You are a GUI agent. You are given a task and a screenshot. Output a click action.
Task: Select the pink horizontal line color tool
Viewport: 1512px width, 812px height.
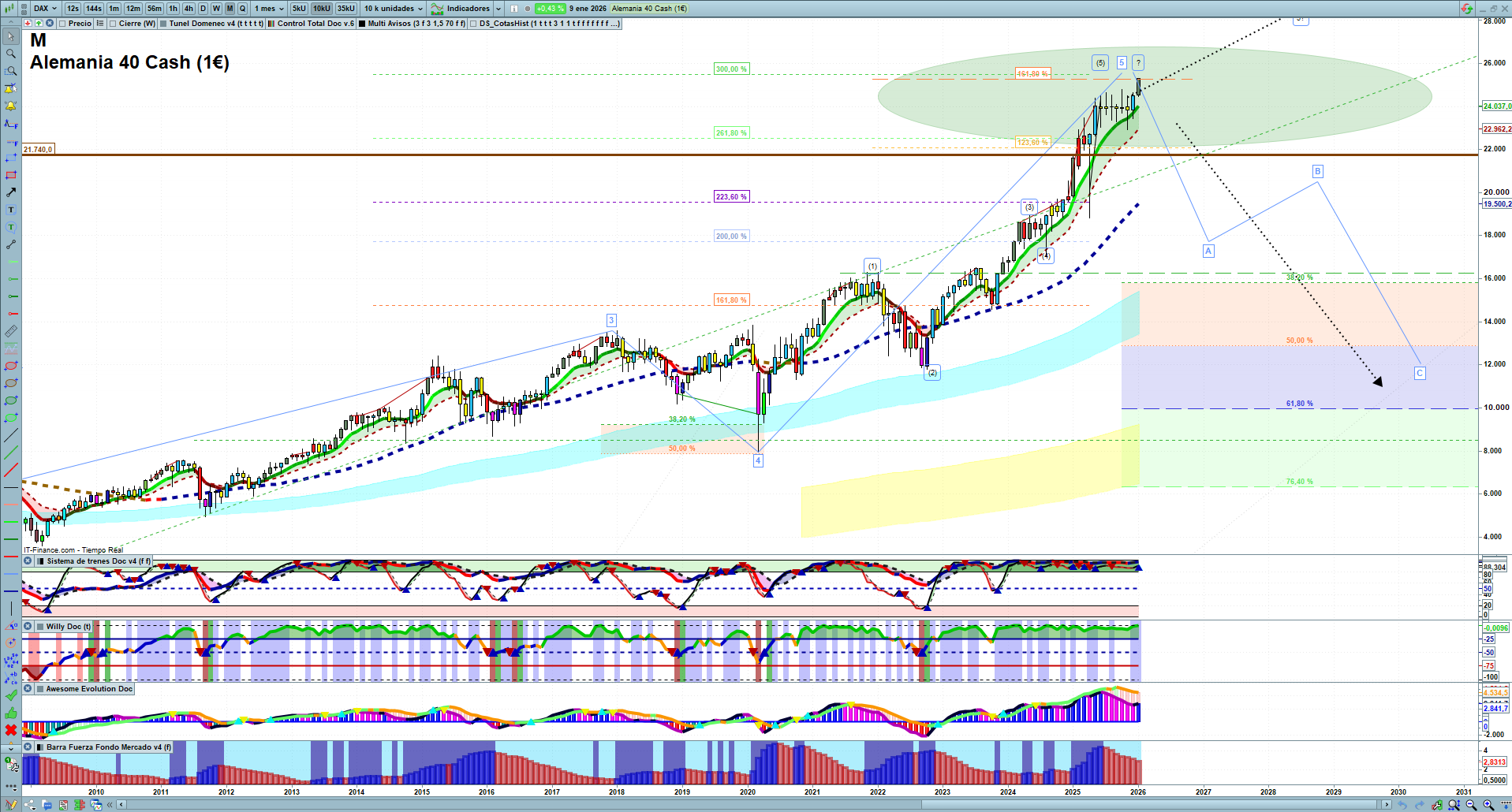[11, 505]
